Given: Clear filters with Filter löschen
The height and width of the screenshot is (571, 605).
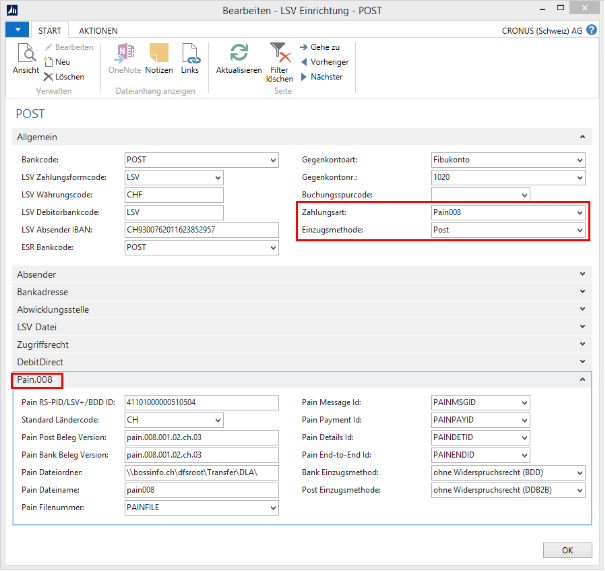Looking at the screenshot, I should pyautogui.click(x=279, y=60).
